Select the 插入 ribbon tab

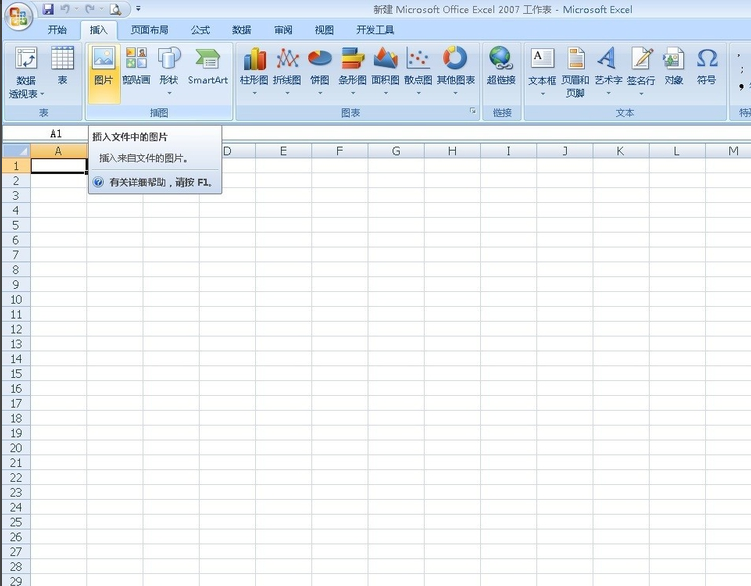click(98, 30)
